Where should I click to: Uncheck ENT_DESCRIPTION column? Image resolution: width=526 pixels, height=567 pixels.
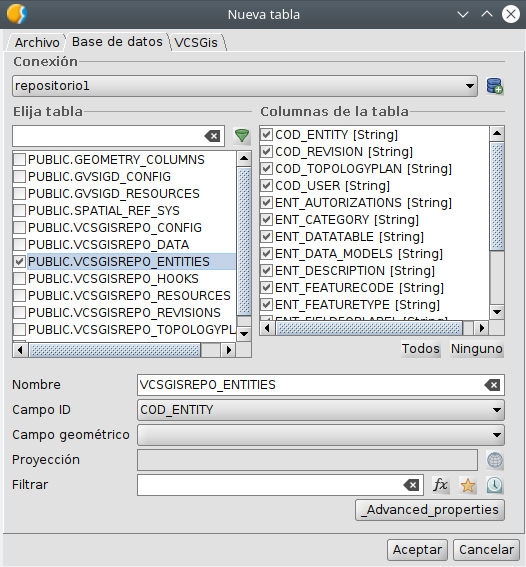pyautogui.click(x=266, y=270)
